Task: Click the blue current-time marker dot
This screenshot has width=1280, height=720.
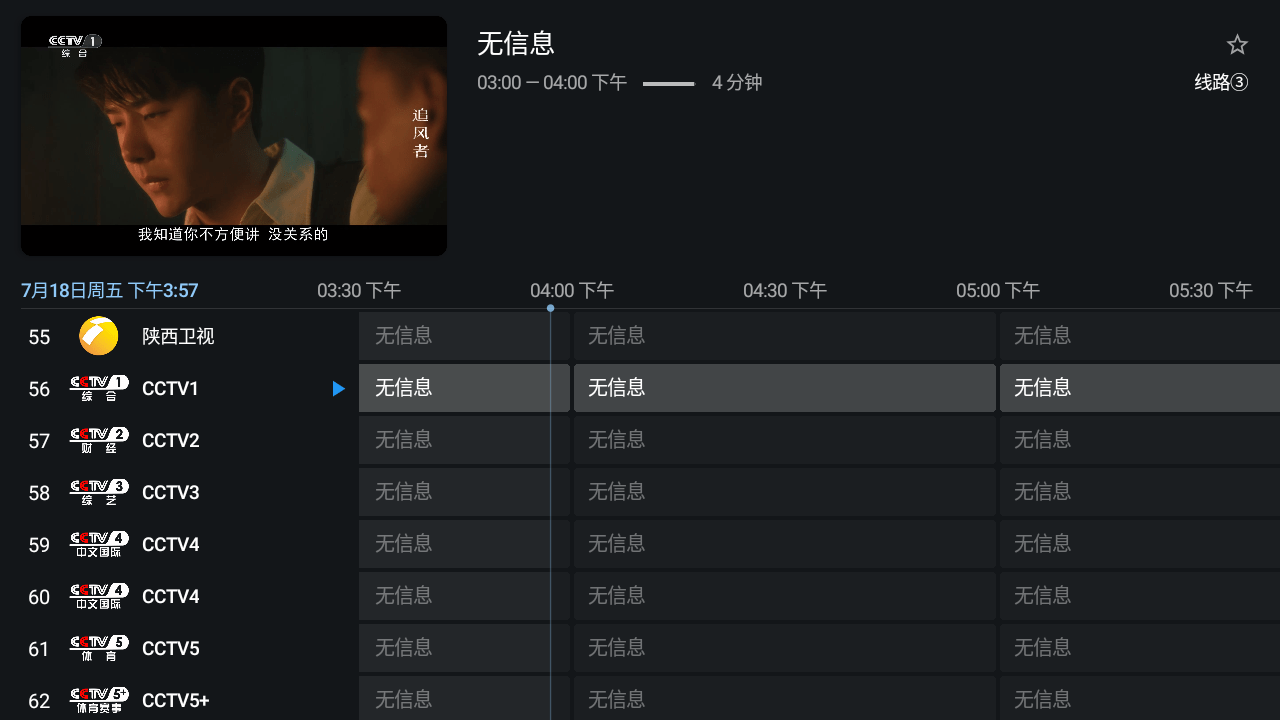Action: click(550, 308)
